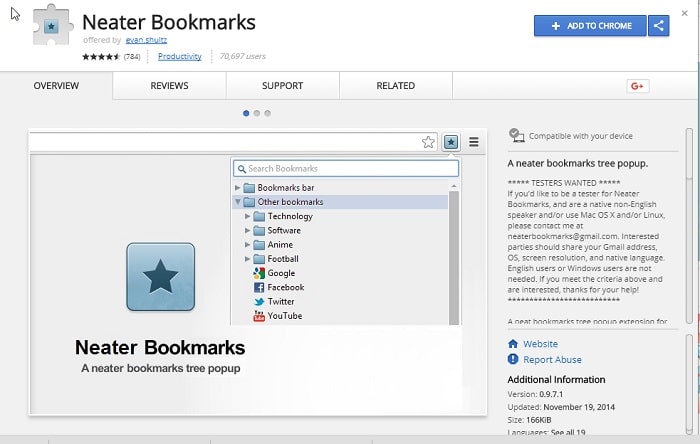Switch to the Support tab

(x=283, y=86)
